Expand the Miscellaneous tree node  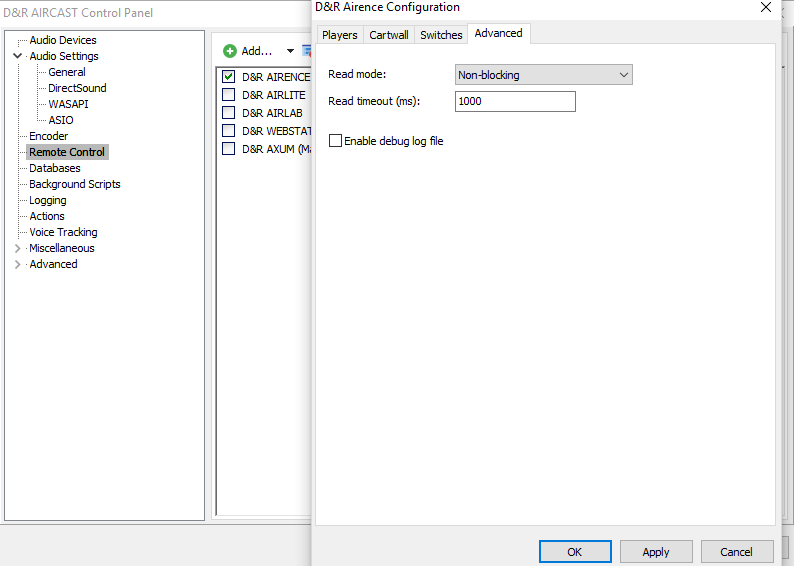[17, 248]
